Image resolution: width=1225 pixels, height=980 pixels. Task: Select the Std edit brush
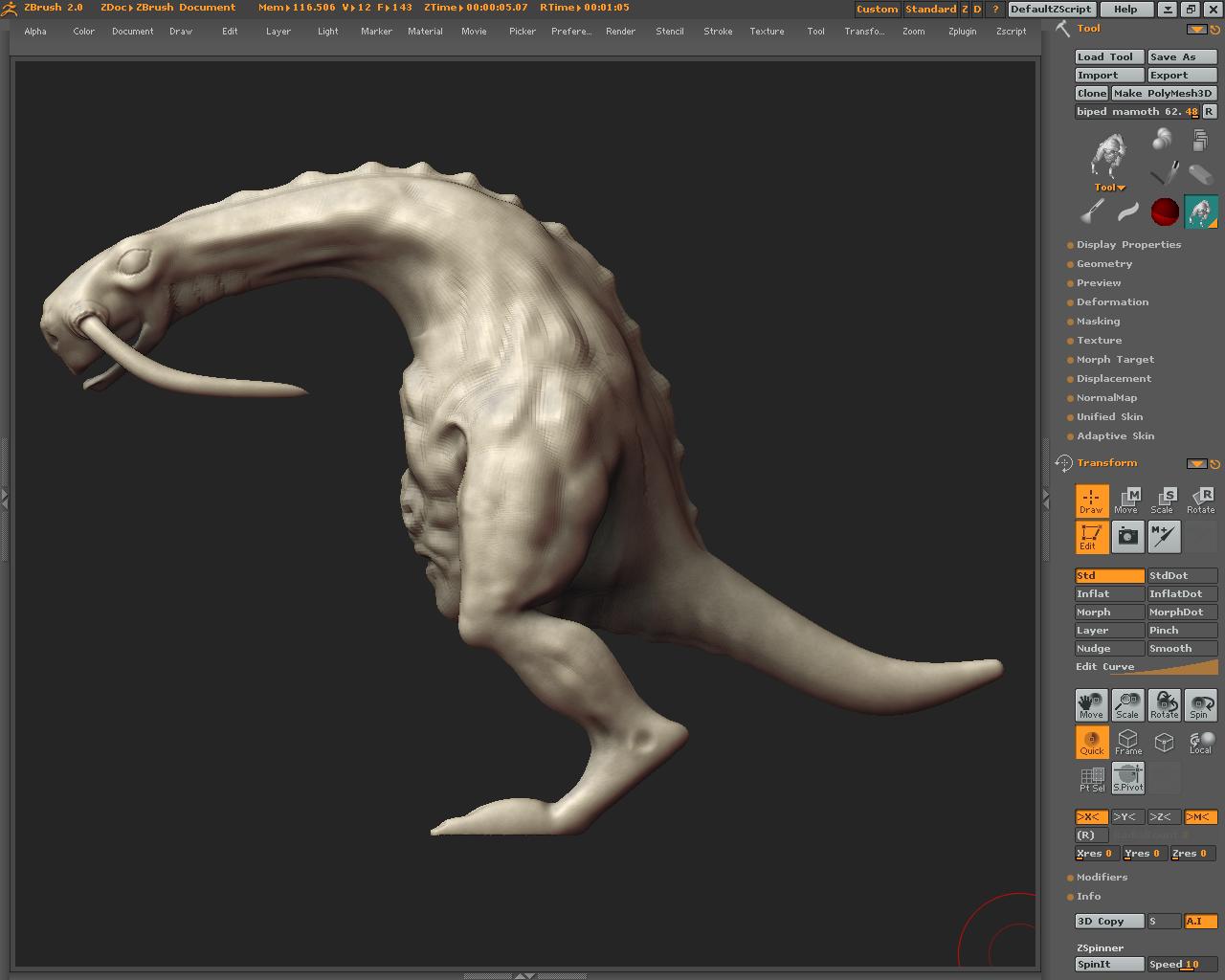(1110, 576)
